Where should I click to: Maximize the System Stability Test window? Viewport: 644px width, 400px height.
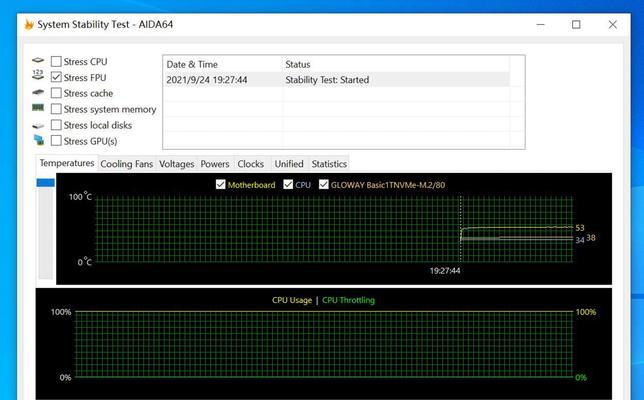(576, 25)
